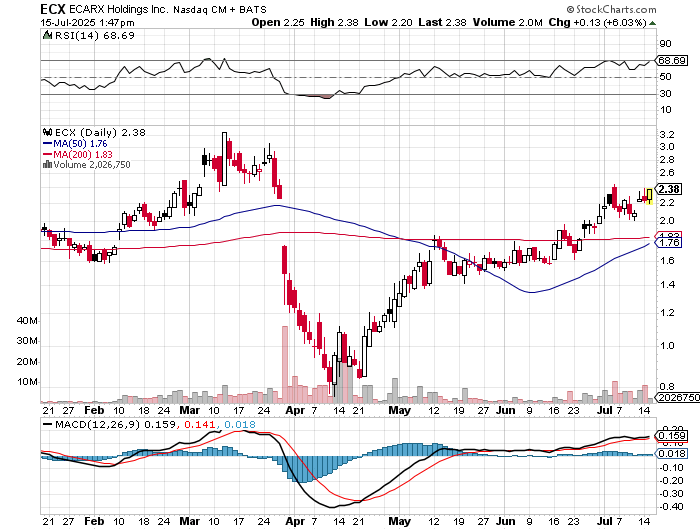Screen dimensions: 700x530
Task: Click the red 0.141 MACD signal value
Action: (200, 424)
